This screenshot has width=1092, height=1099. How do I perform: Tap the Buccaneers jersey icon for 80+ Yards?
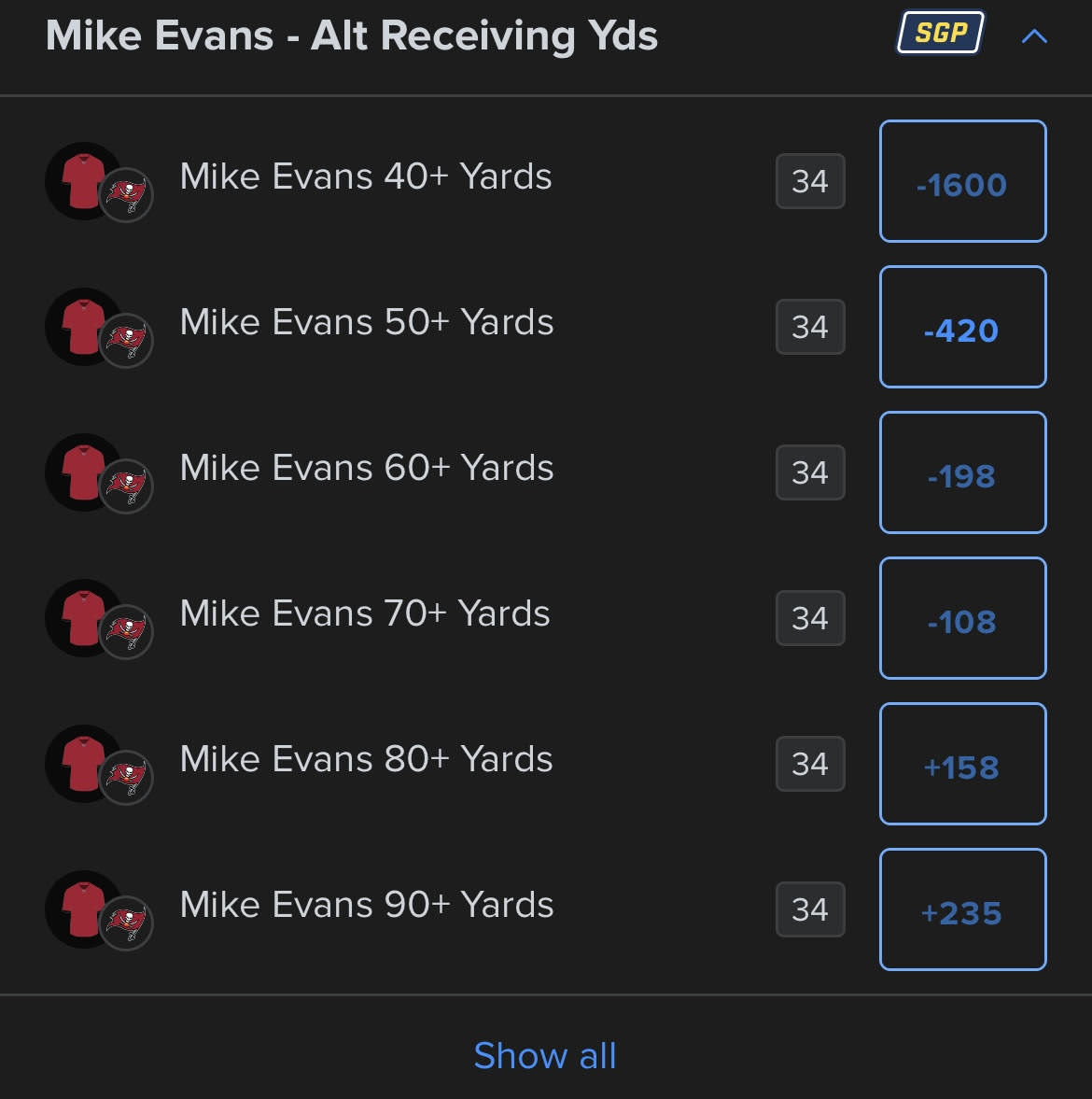83,764
